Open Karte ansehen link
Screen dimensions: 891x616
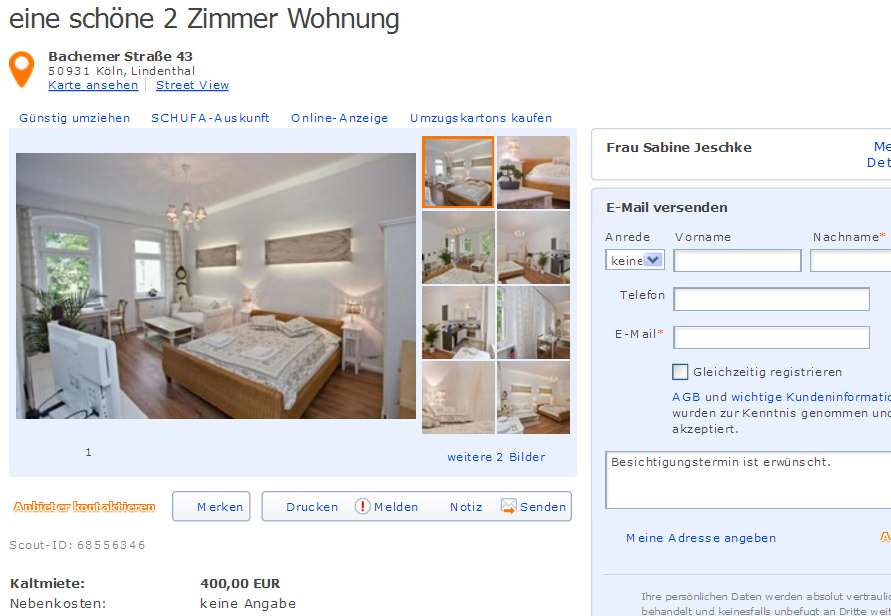click(93, 85)
